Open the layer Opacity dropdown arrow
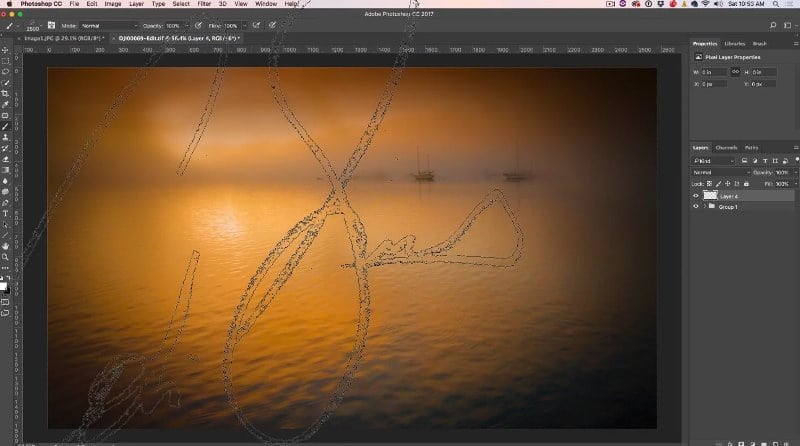 click(x=794, y=172)
